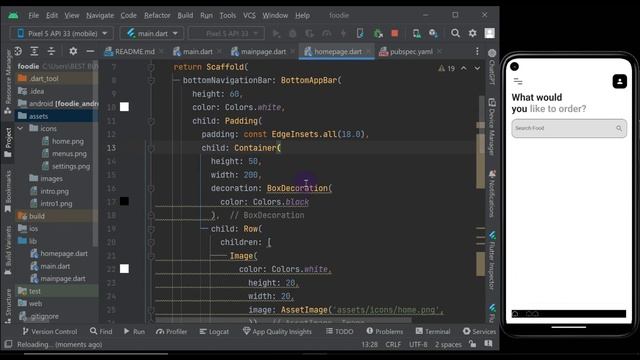Image resolution: width=640 pixels, height=360 pixels.
Task: Open the Terminal tool window
Action: point(433,331)
